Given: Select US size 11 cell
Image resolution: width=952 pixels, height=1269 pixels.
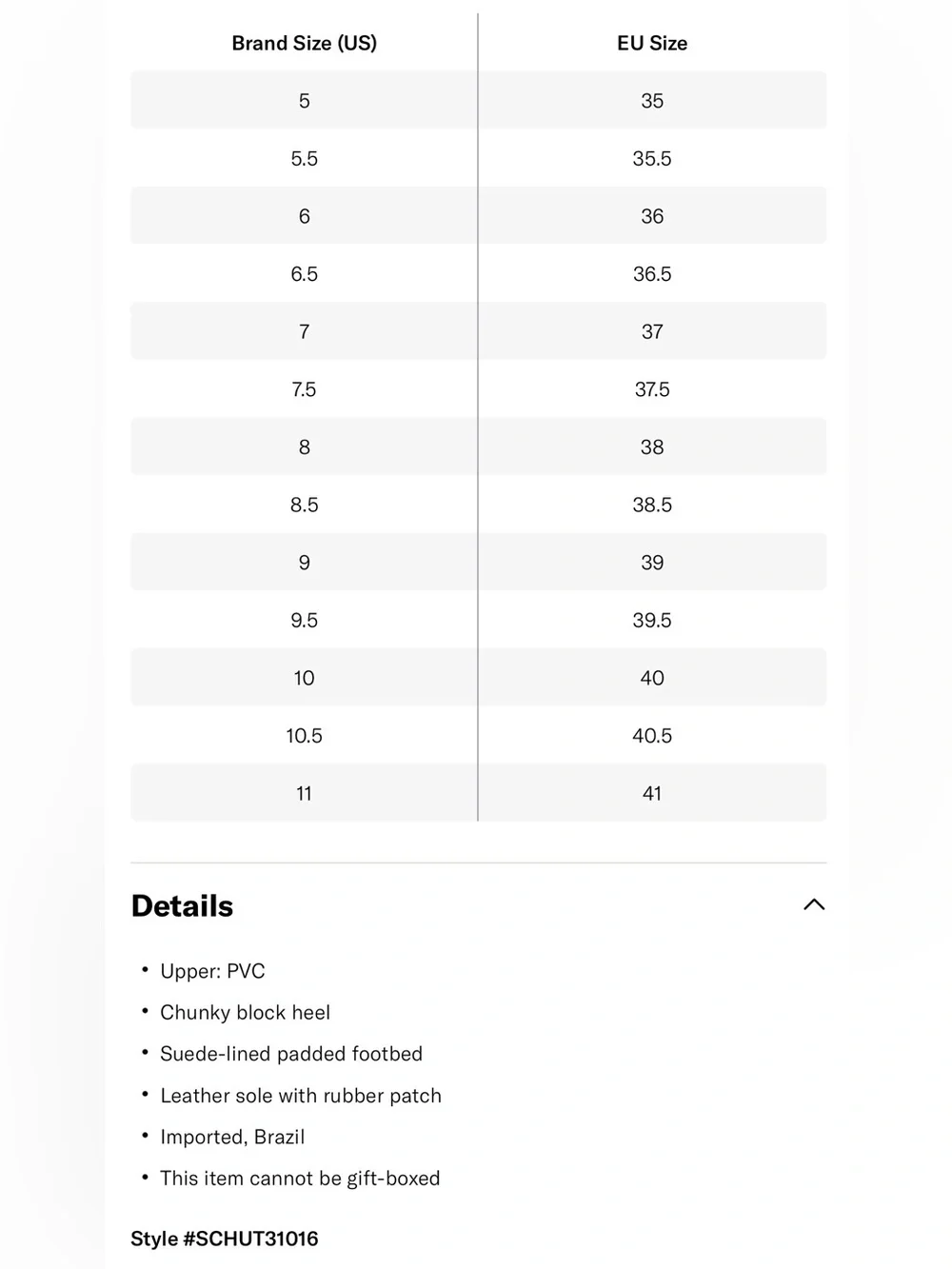Looking at the screenshot, I should (x=304, y=793).
